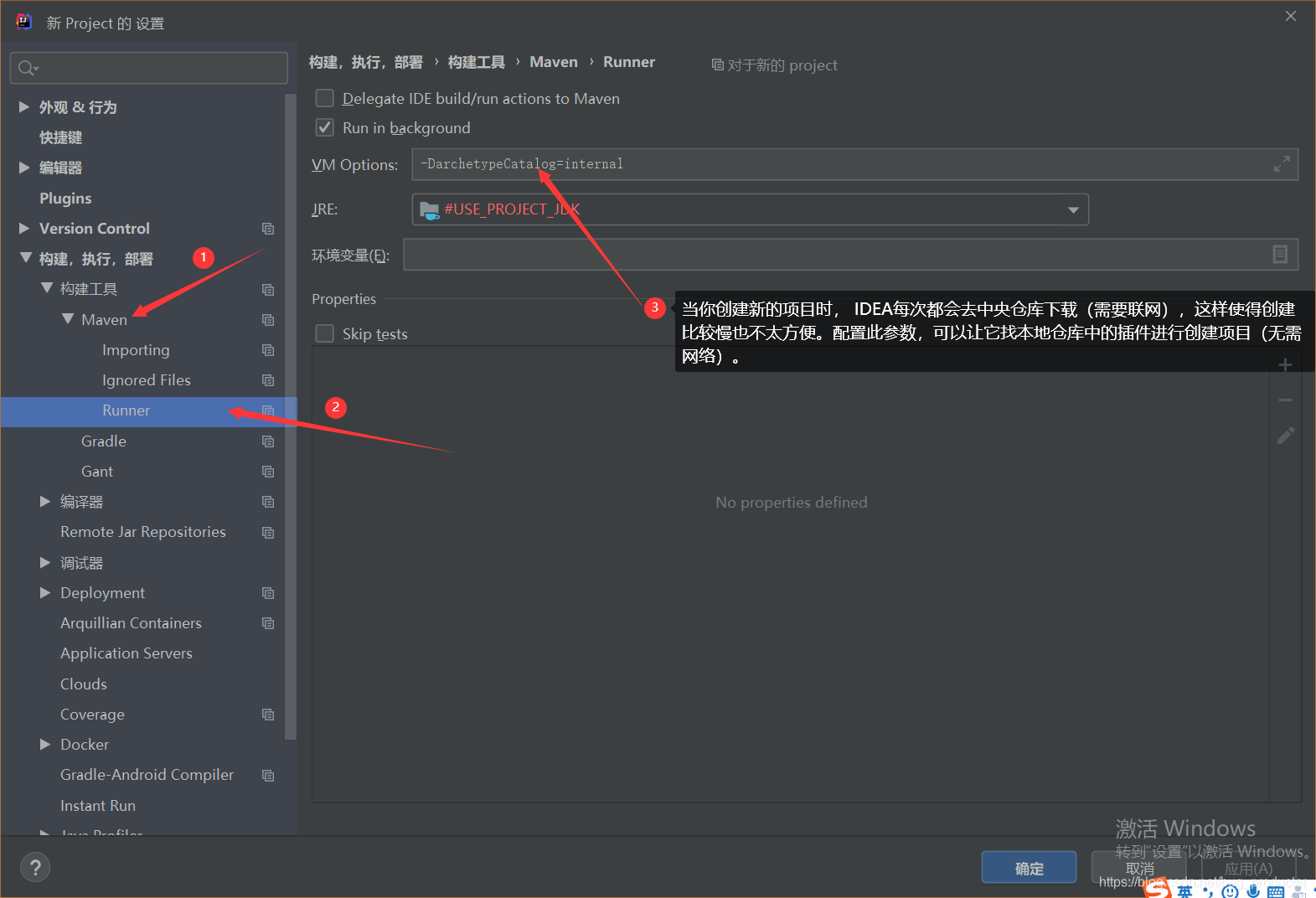Viewport: 1316px width, 898px height.
Task: Click project-level icon beside Version Control
Action: pyautogui.click(x=268, y=229)
